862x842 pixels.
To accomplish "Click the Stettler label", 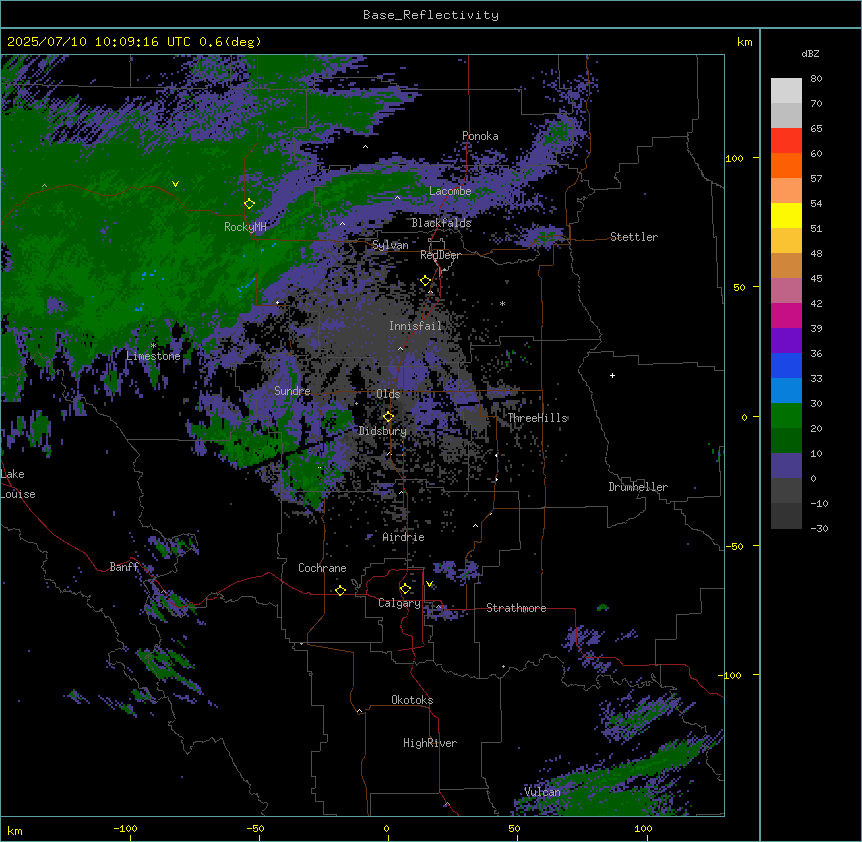I will click(x=634, y=237).
